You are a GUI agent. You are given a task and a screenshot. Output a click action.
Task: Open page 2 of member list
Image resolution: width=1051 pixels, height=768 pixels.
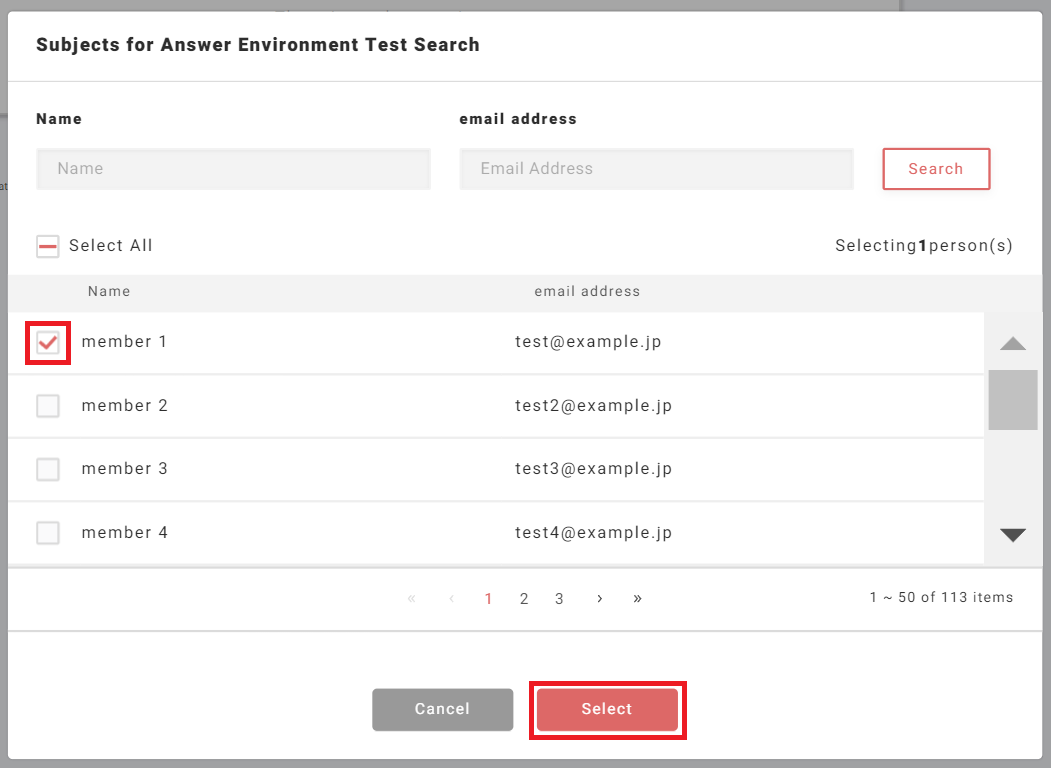(x=524, y=598)
